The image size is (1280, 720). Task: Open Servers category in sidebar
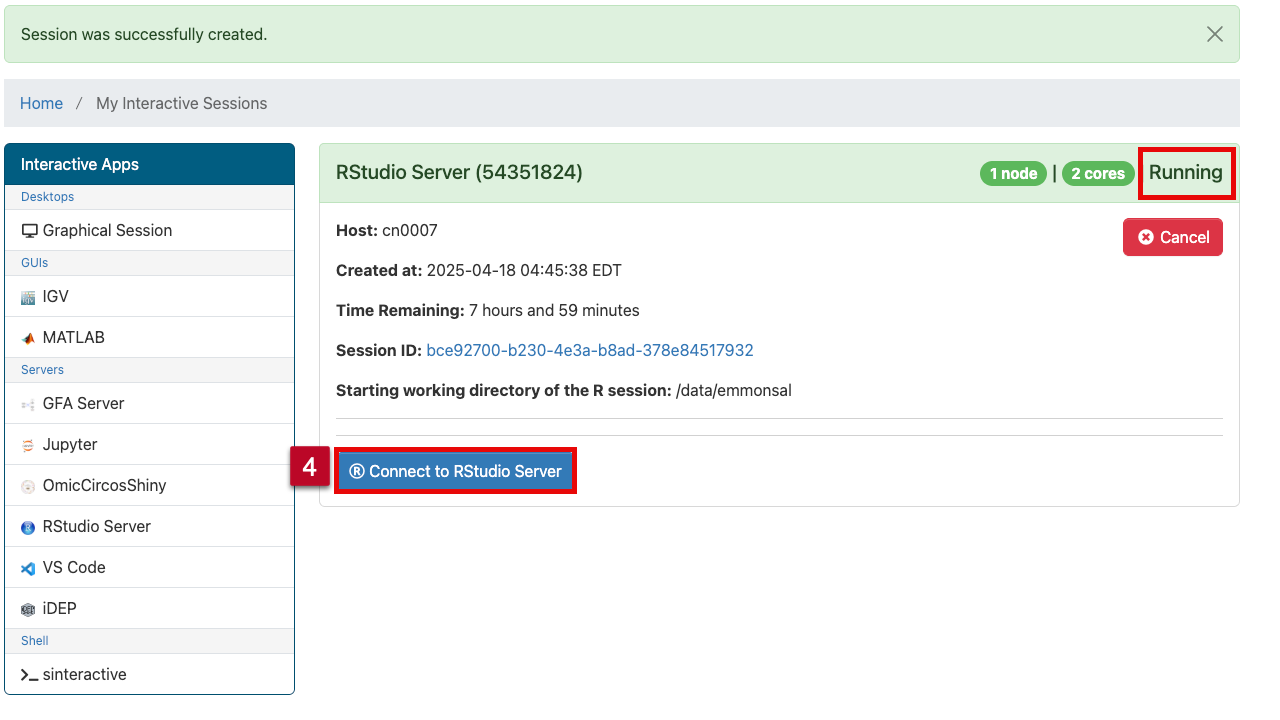pyautogui.click(x=42, y=370)
